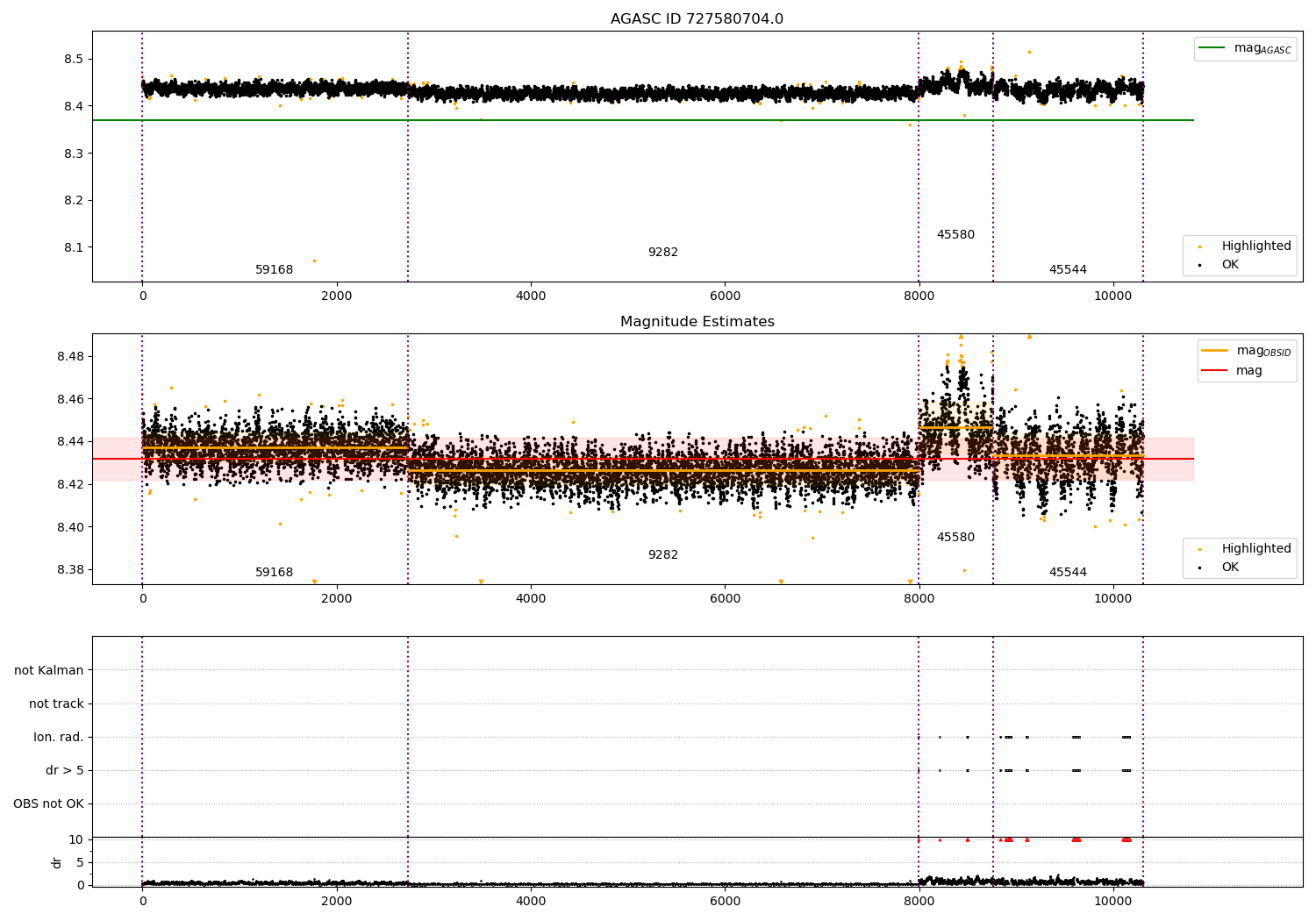
Task: Click OBSID label 45544 in the AGASC ID plot
Action: coord(1068,270)
